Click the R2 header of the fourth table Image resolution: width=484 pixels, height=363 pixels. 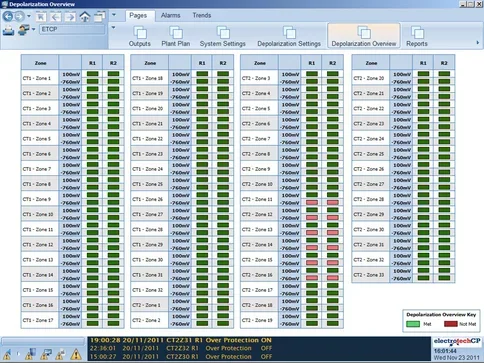[x=444, y=63]
